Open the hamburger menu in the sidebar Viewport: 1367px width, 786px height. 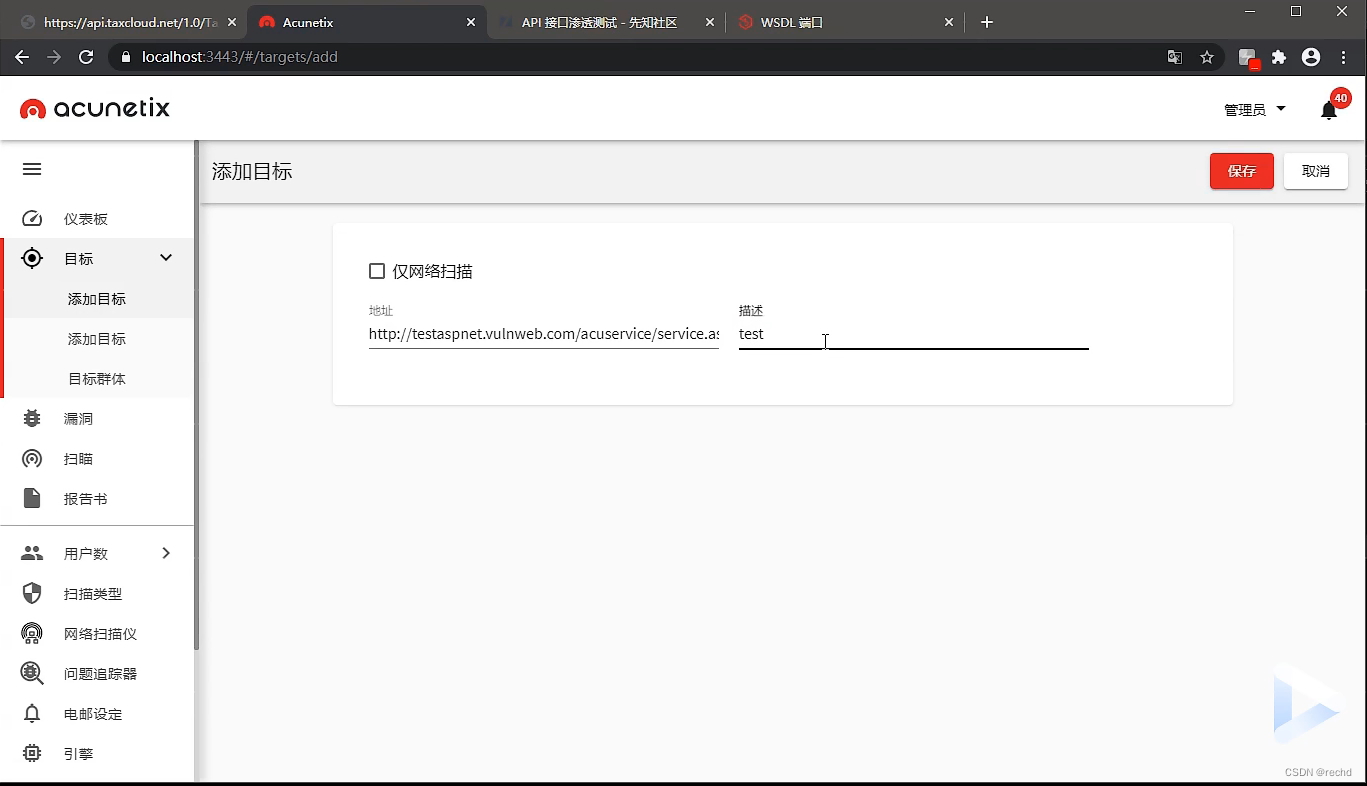click(32, 169)
